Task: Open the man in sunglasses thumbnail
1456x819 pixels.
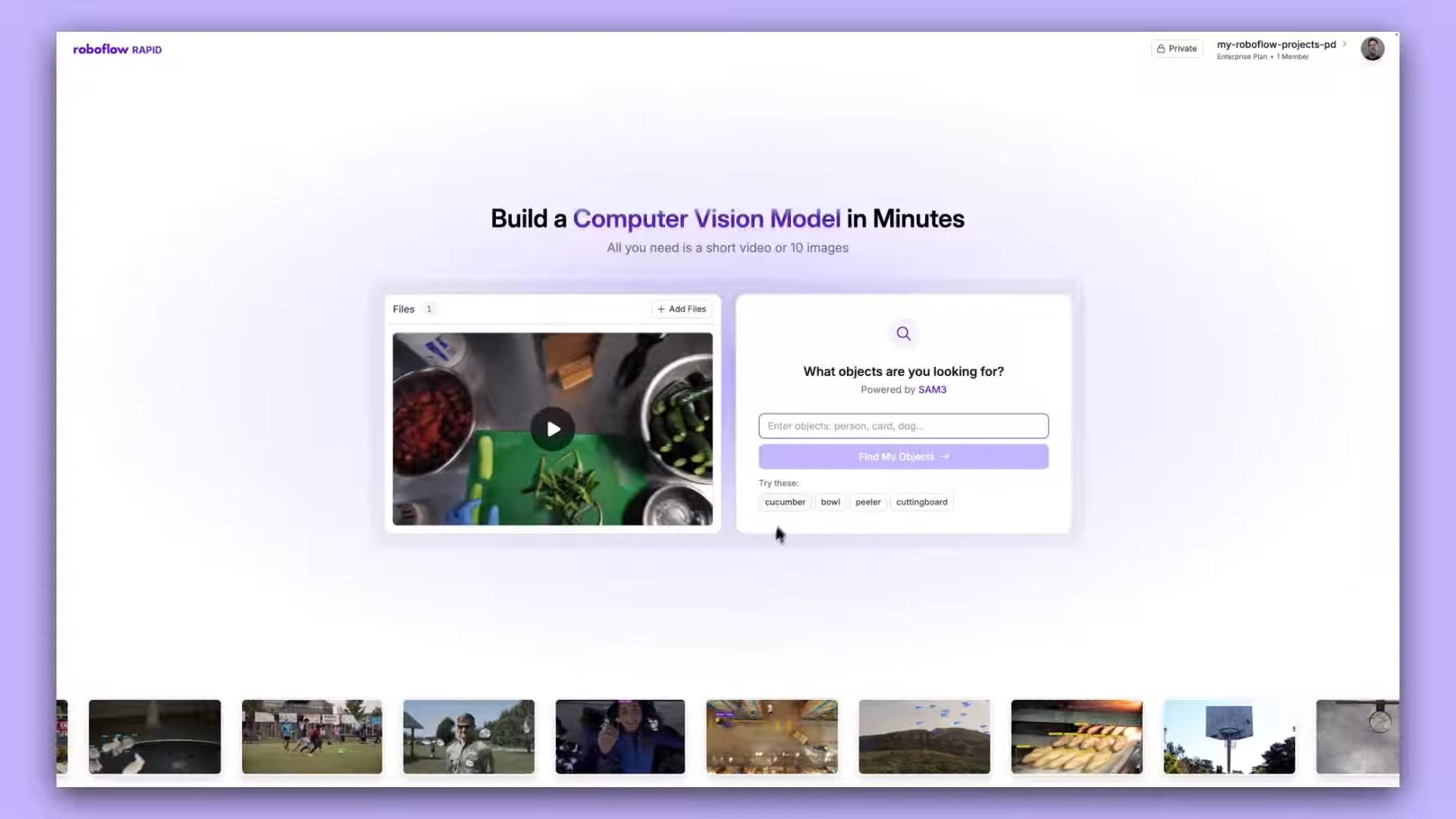Action: pos(469,736)
